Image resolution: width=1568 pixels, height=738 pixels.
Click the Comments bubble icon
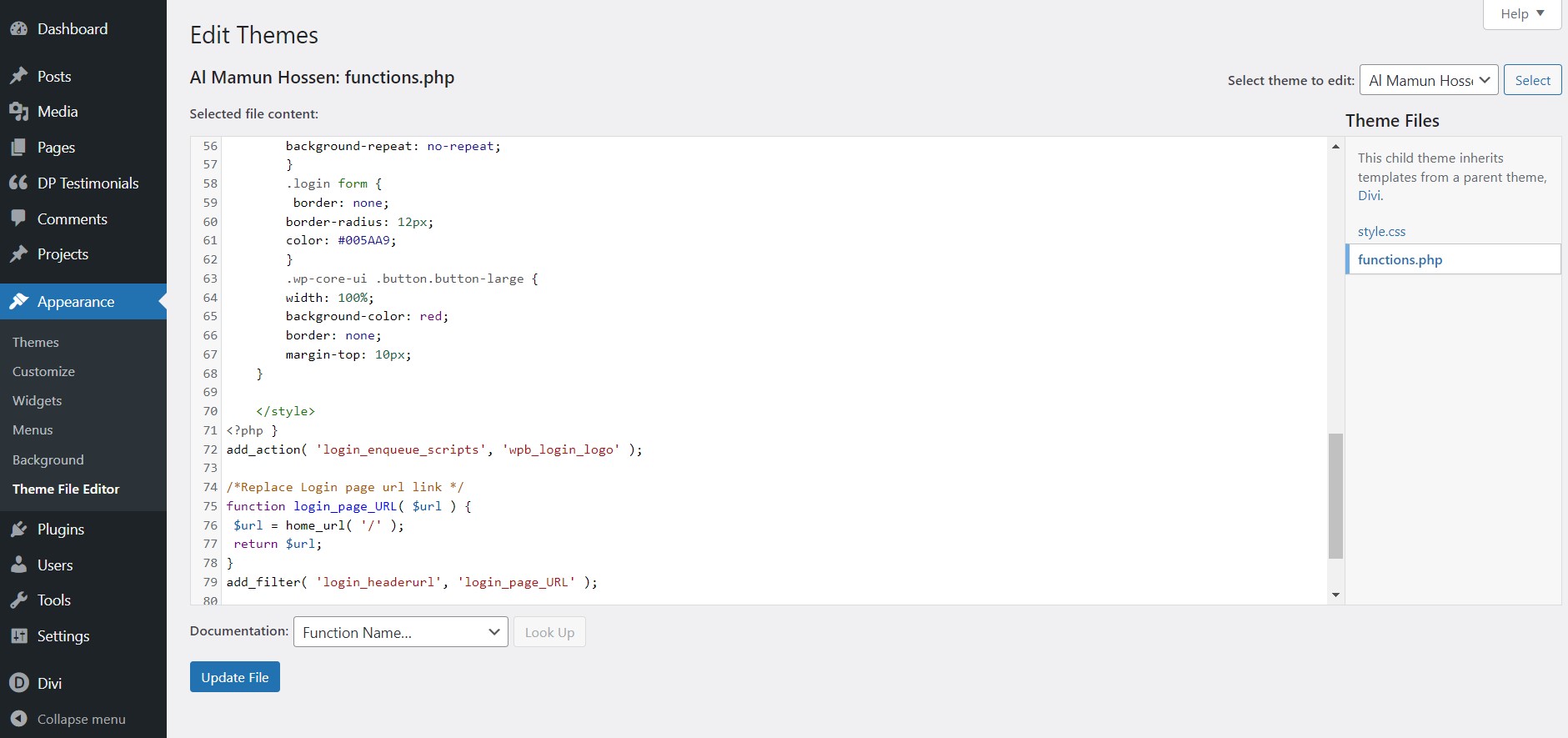[x=18, y=218]
